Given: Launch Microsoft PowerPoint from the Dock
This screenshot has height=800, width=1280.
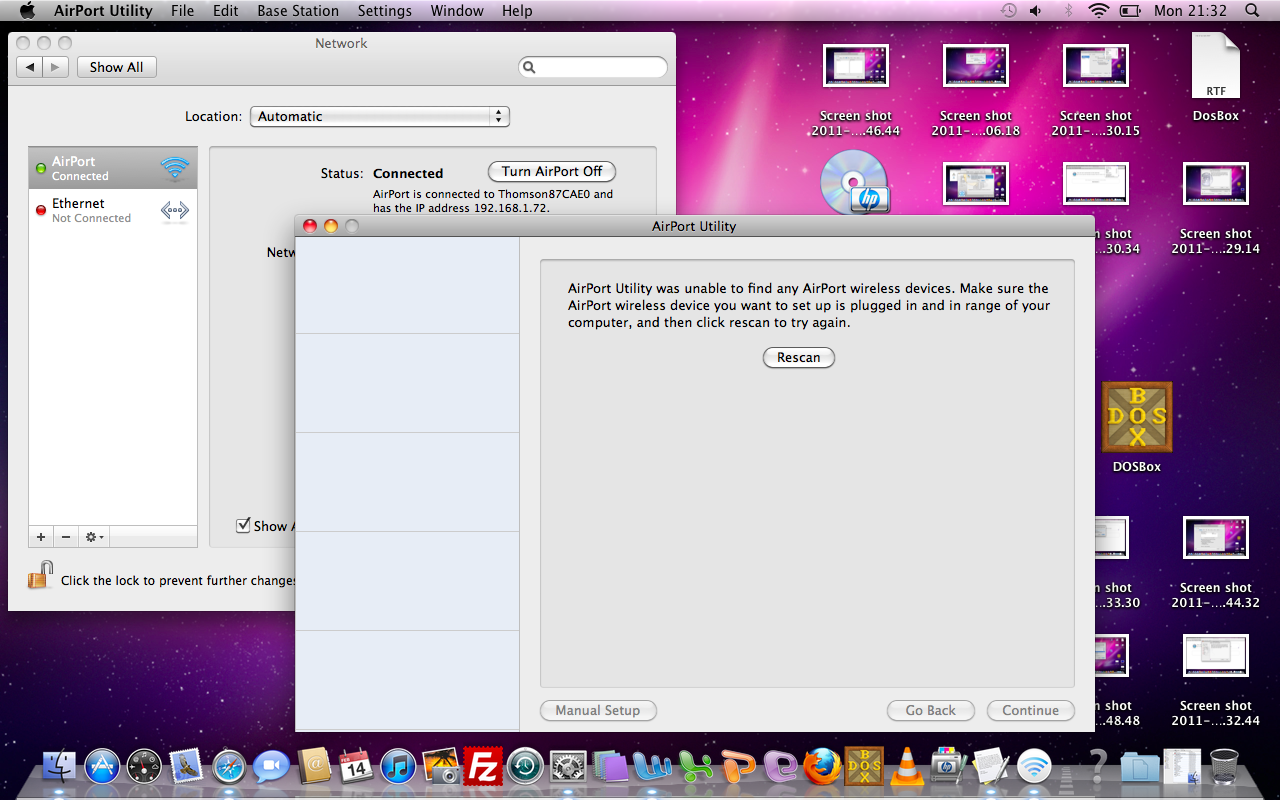Looking at the screenshot, I should pos(737,767).
